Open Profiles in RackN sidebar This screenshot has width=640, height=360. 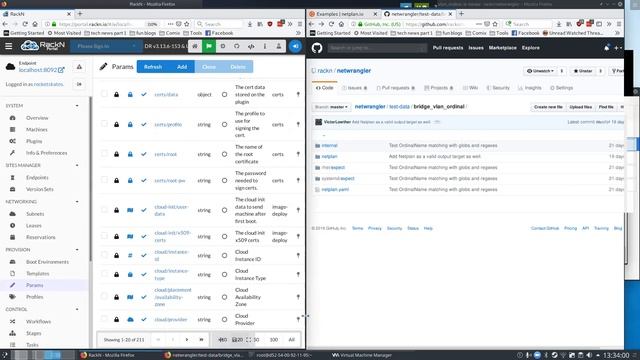34,297
